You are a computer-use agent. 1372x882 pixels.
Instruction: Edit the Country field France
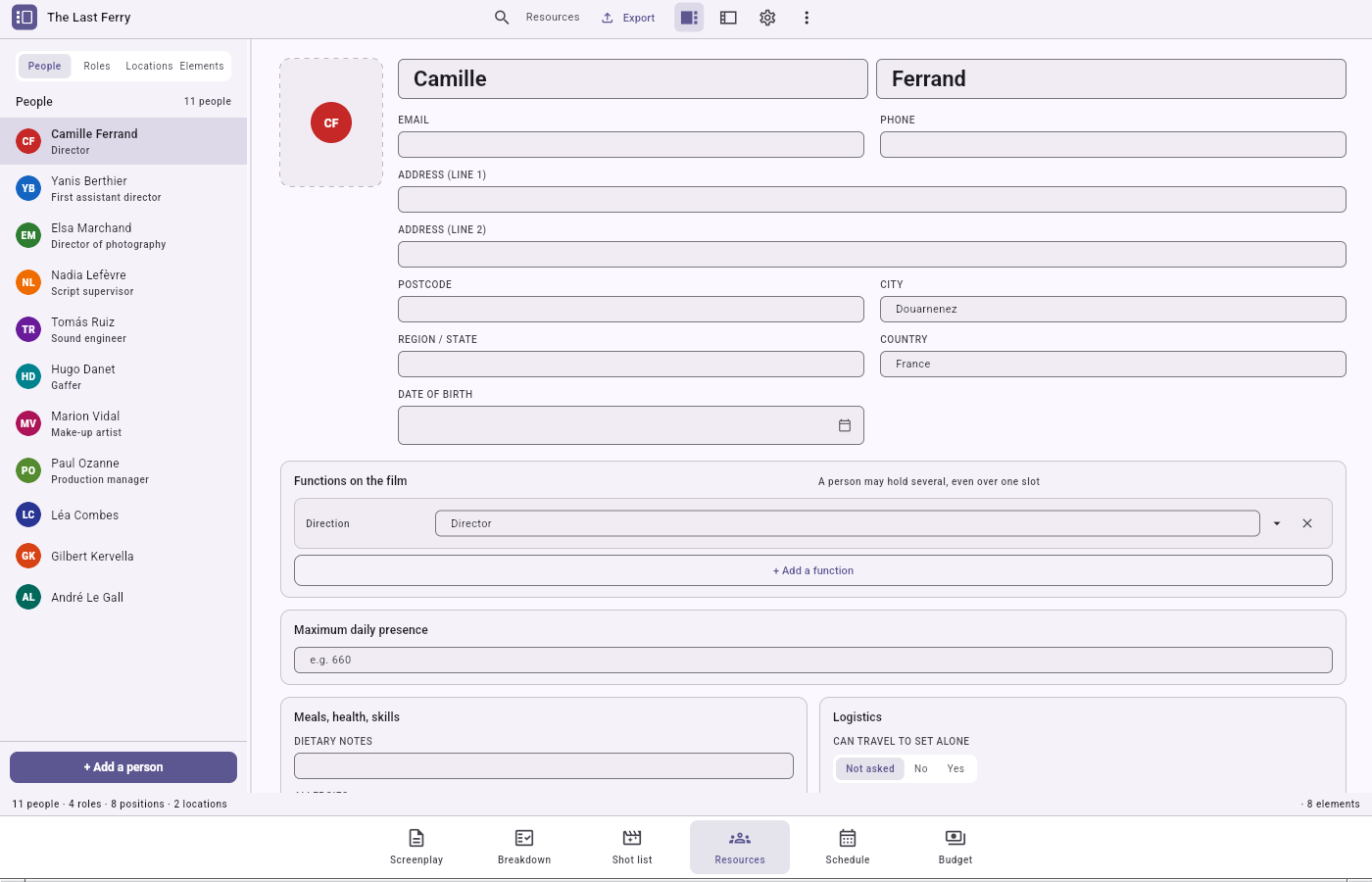click(1113, 364)
